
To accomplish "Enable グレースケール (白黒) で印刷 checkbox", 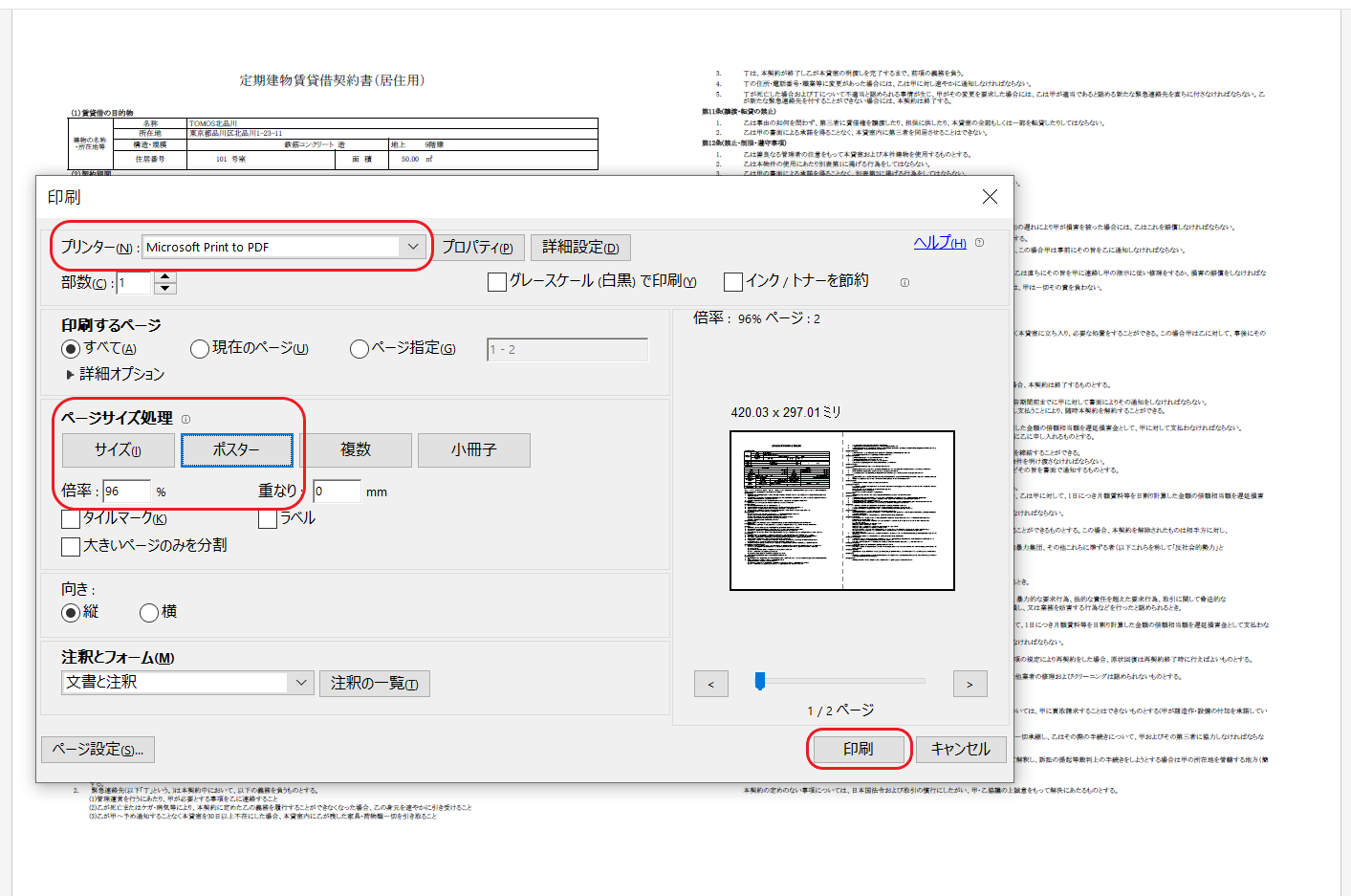I will pos(497,282).
